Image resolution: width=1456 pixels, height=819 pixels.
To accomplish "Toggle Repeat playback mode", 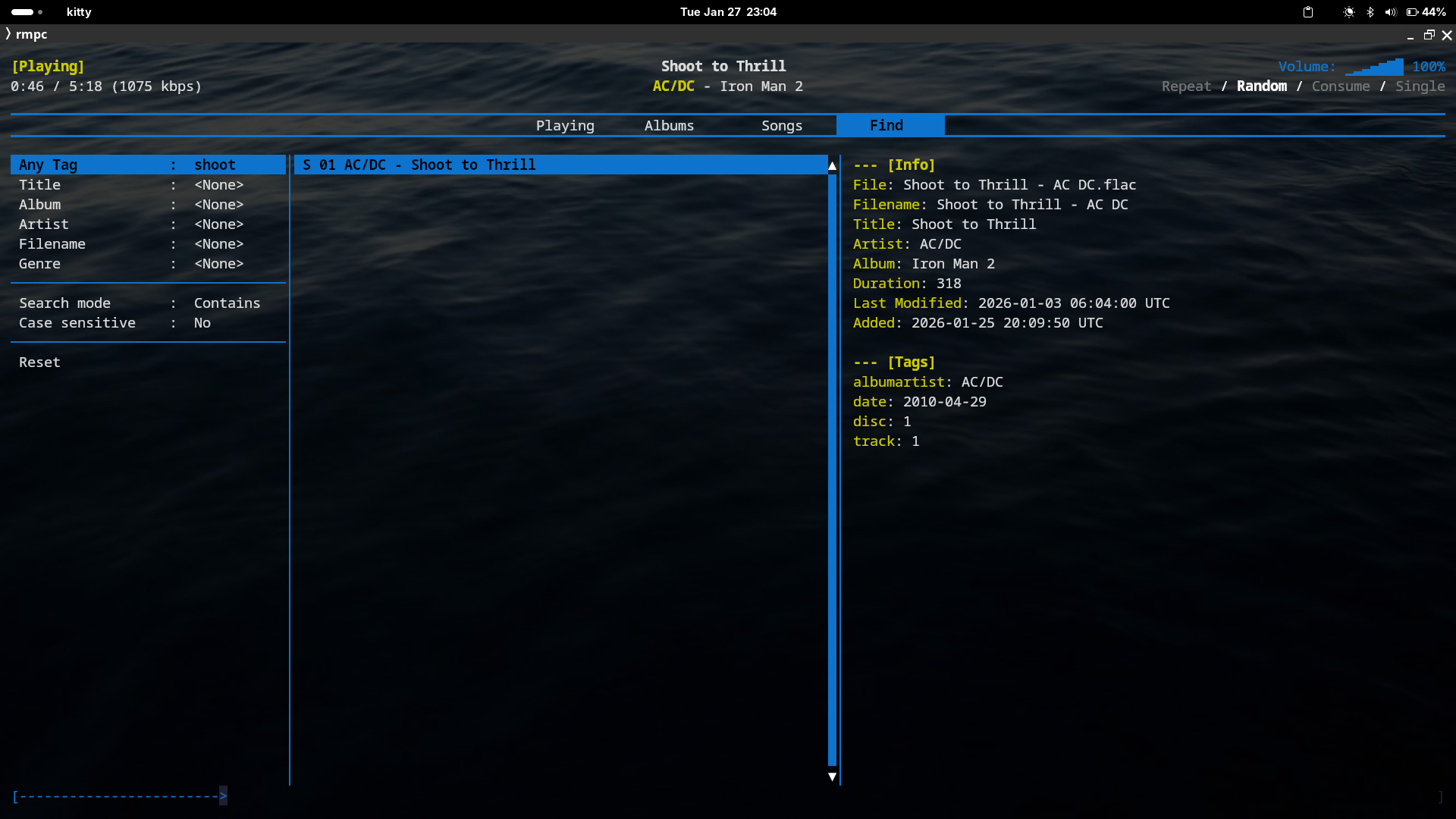I will [x=1185, y=86].
